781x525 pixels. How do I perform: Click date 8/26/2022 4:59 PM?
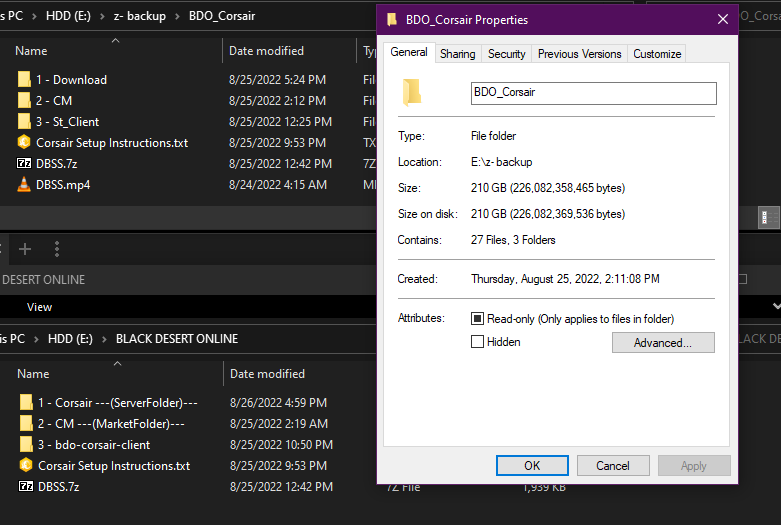278,402
